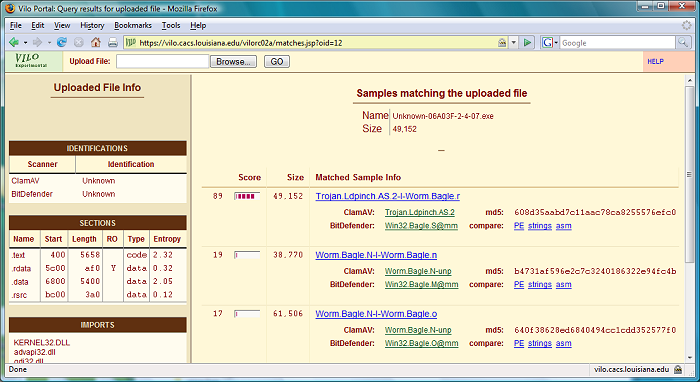The height and width of the screenshot is (382, 700).
Task: Compare asm for the Bagle.o sample
Action: [x=563, y=343]
